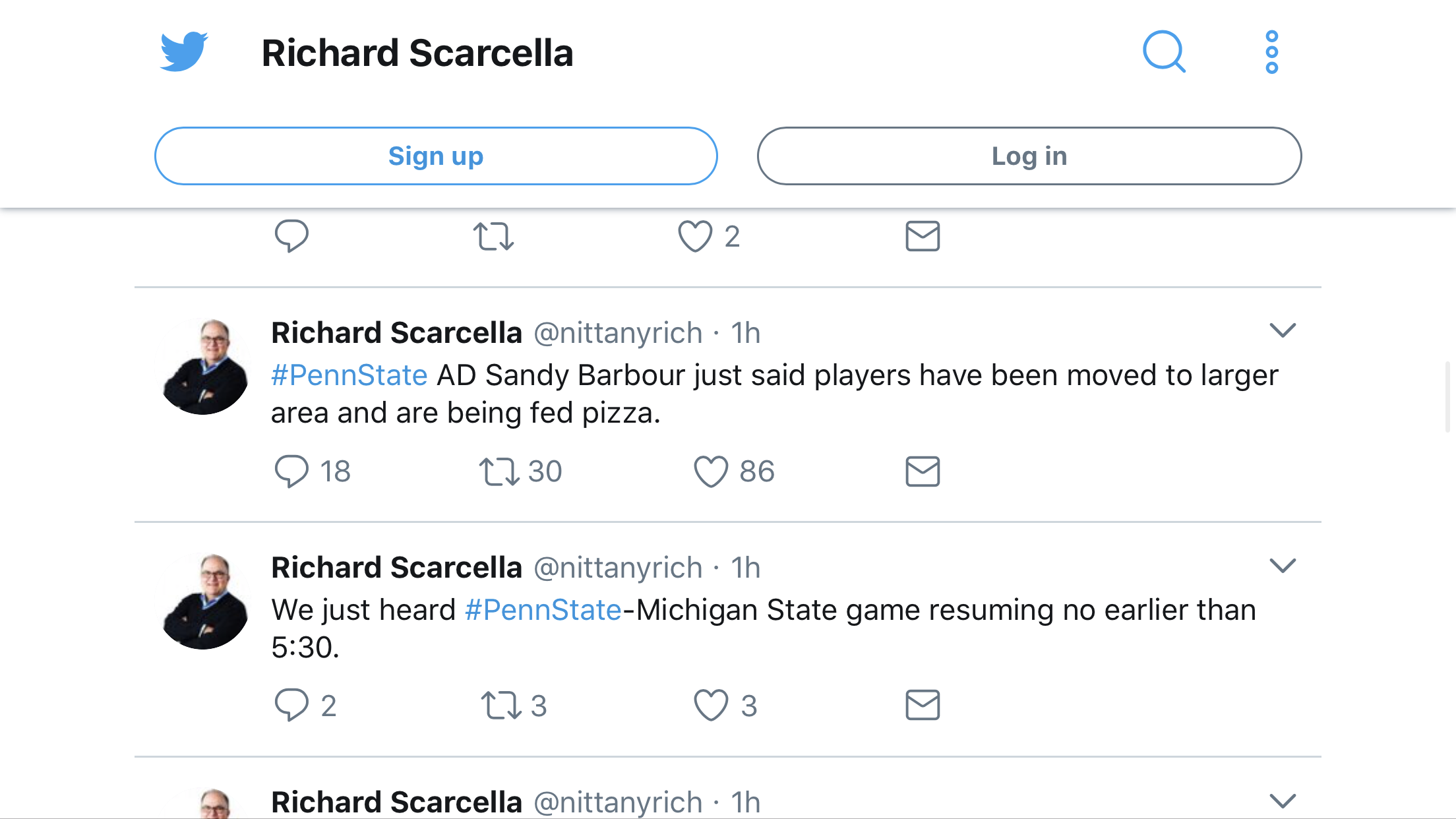Expand chevron on the bottom partial tweet
The height and width of the screenshot is (819, 1456).
[1283, 801]
